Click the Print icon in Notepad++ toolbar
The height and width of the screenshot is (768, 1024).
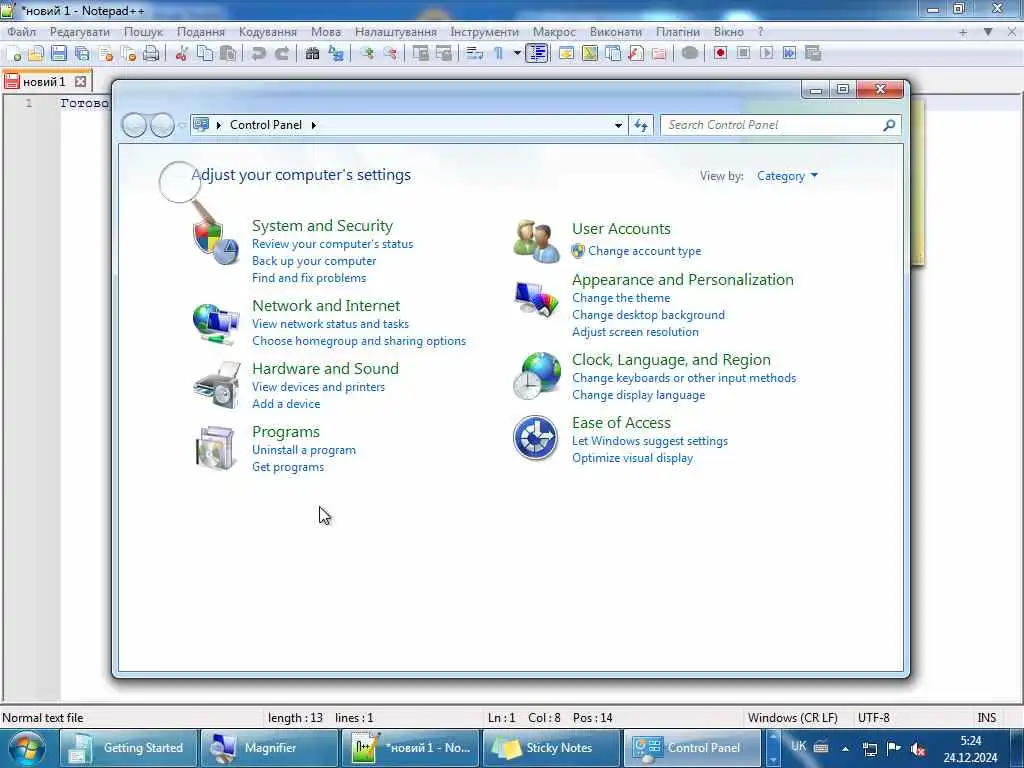(x=151, y=54)
